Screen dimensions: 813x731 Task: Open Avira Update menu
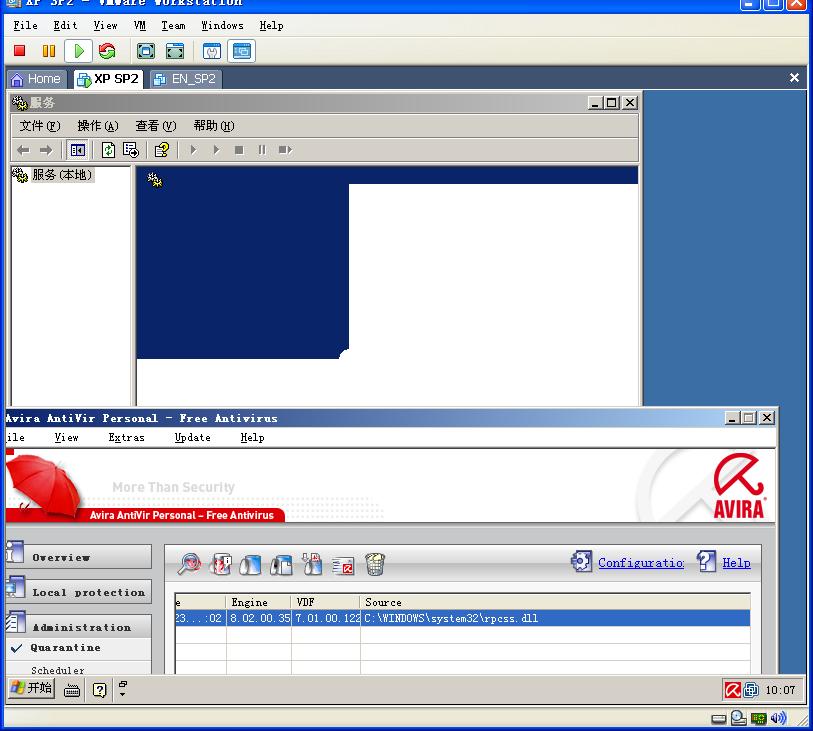192,438
